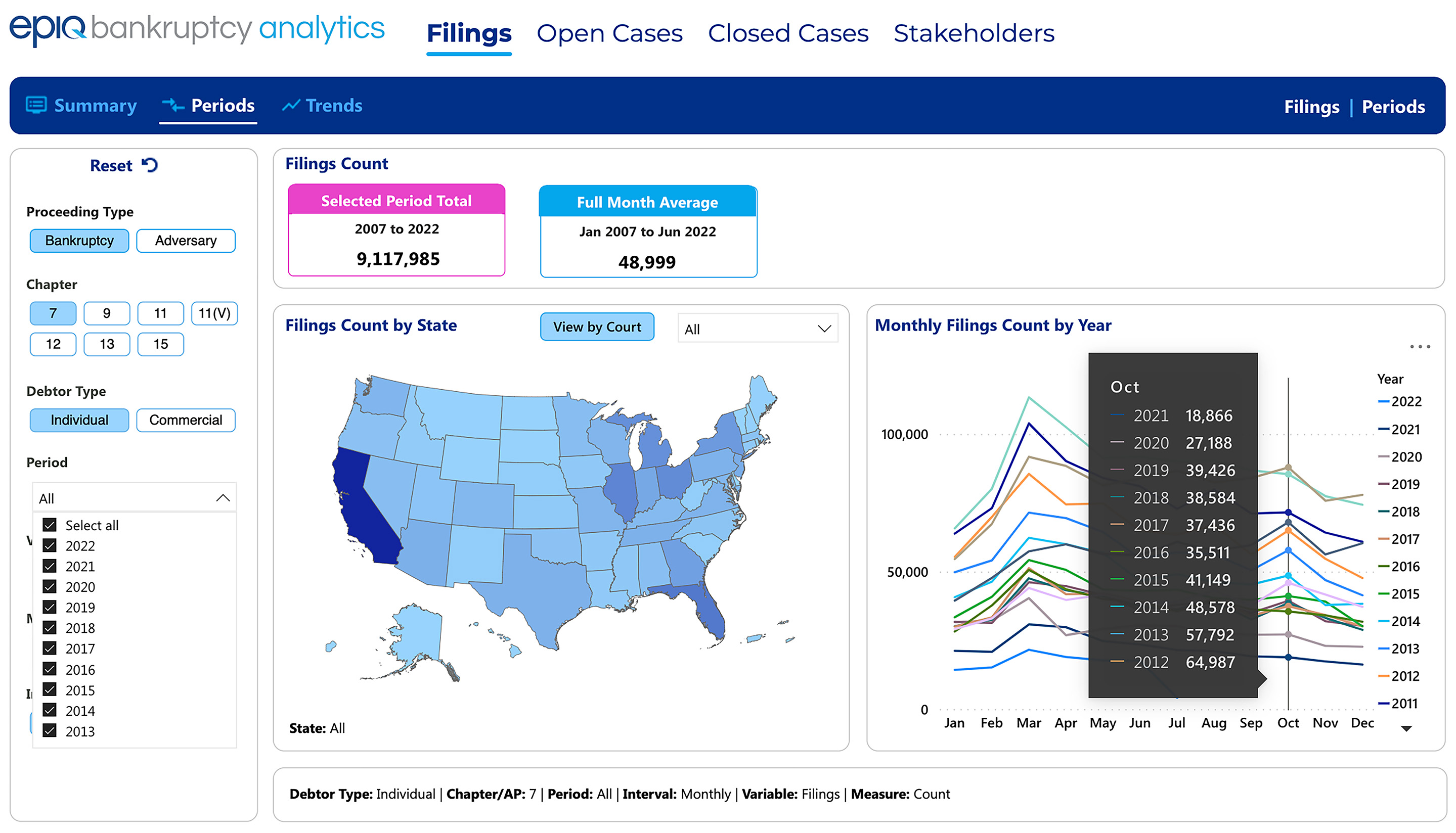
Task: Switch to the Stakeholders tab
Action: (x=974, y=33)
